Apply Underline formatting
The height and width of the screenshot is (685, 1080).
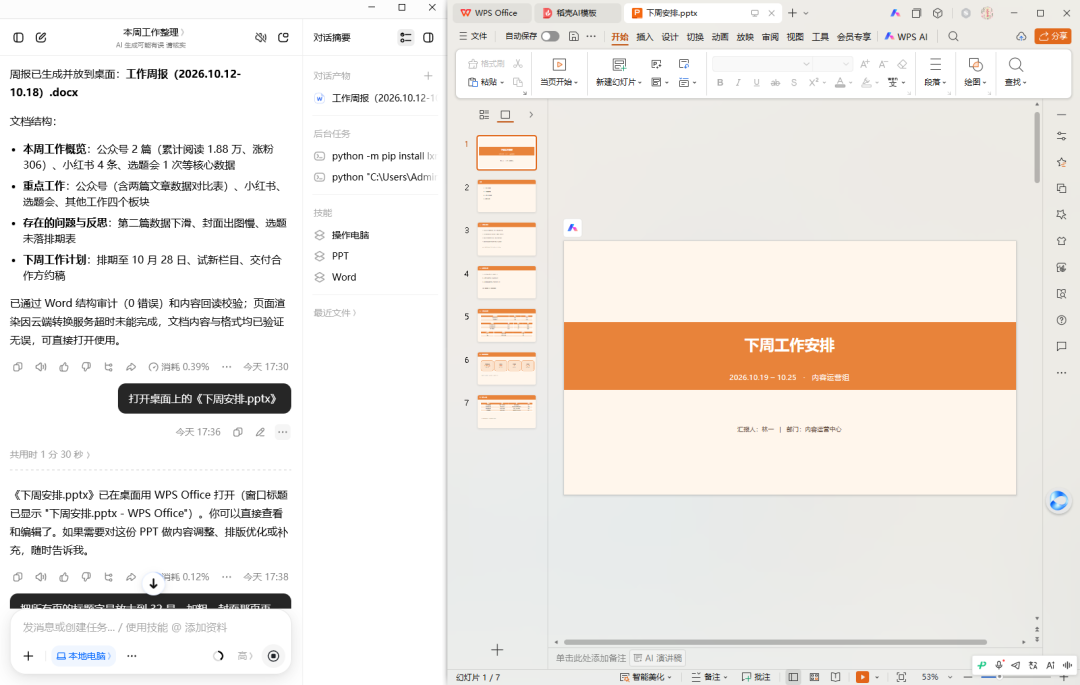757,83
